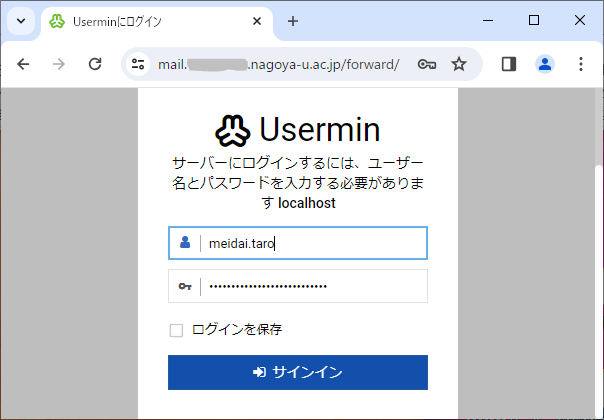Open the Chrome profile avatar menu

[x=545, y=64]
